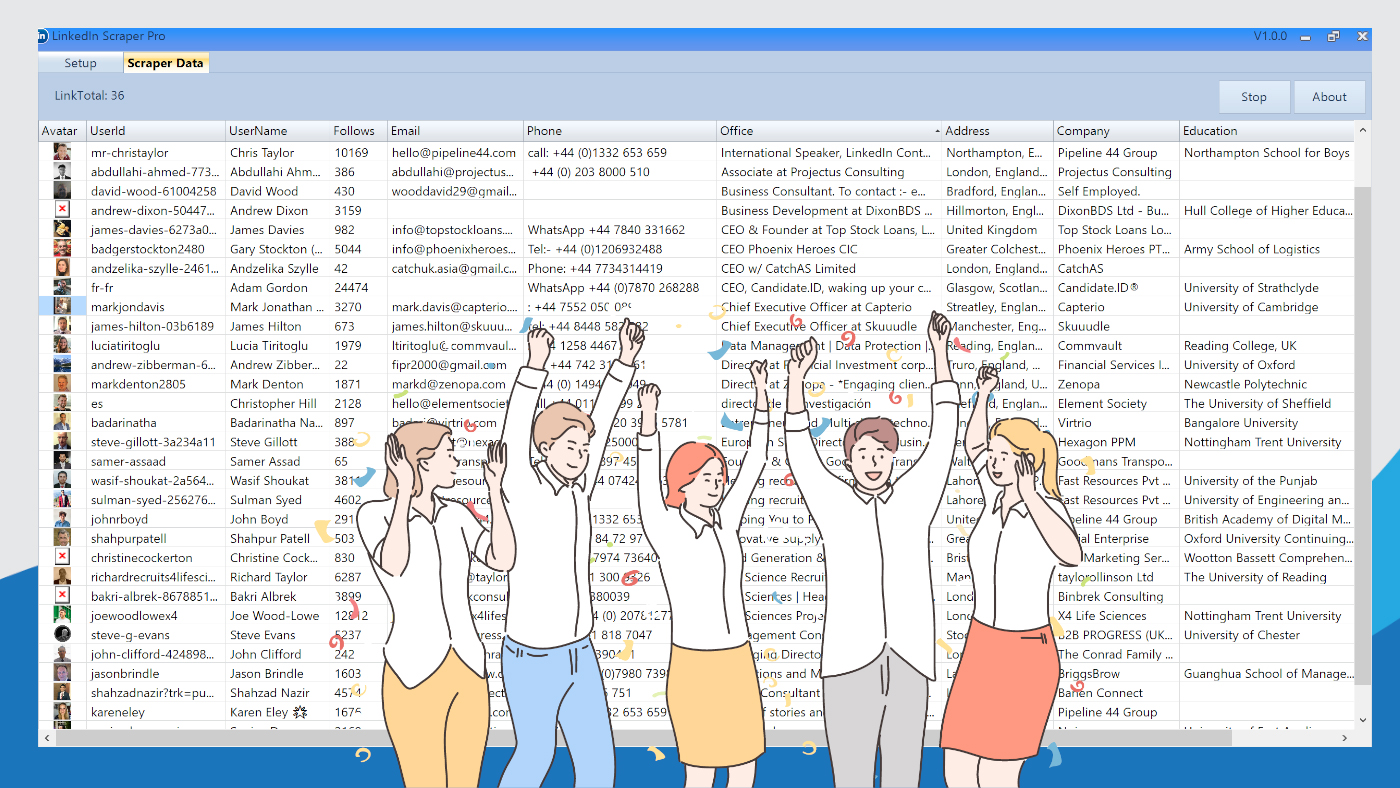Click the Email column header
1400x788 pixels.
pos(455,131)
